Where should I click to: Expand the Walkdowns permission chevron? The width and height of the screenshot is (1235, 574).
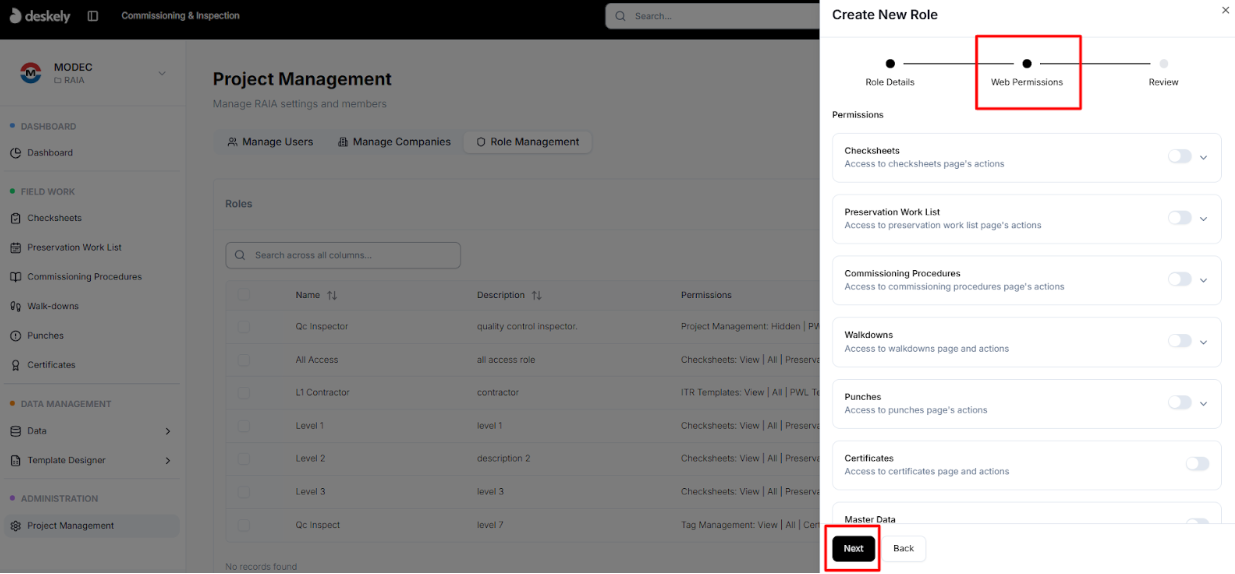[x=1204, y=342]
